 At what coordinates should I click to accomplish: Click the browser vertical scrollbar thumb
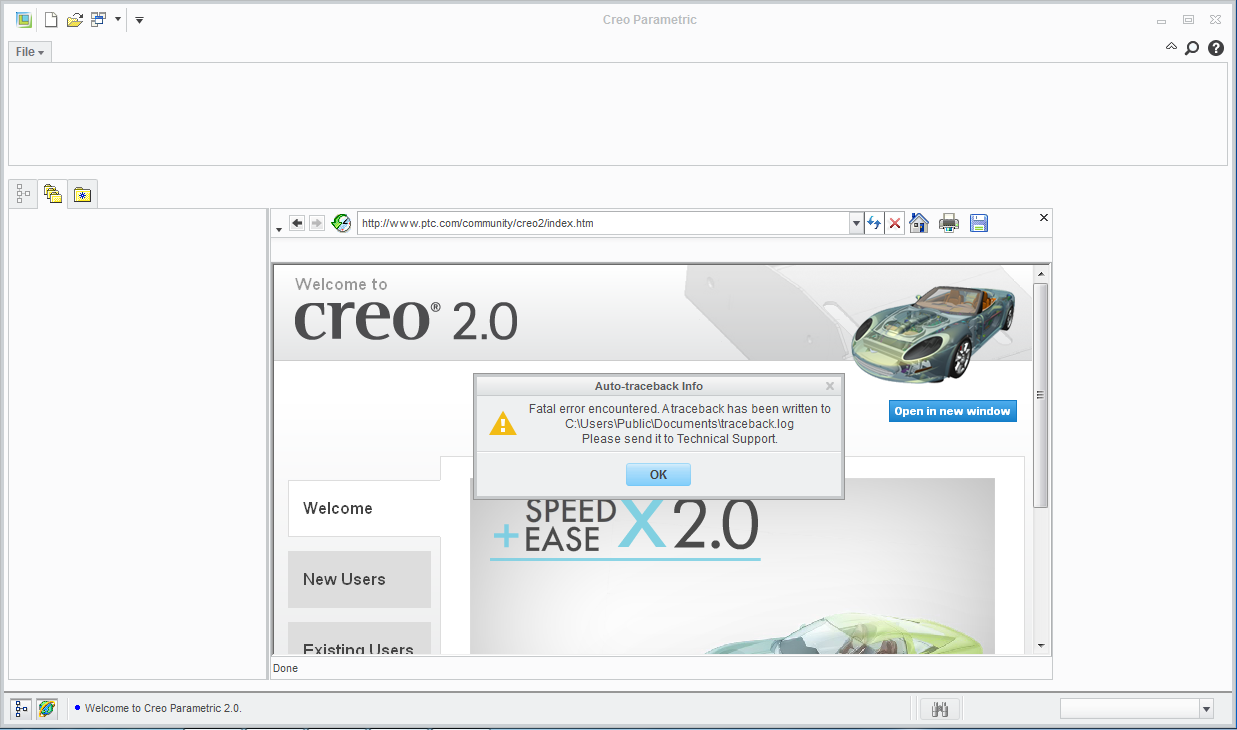tap(1041, 395)
